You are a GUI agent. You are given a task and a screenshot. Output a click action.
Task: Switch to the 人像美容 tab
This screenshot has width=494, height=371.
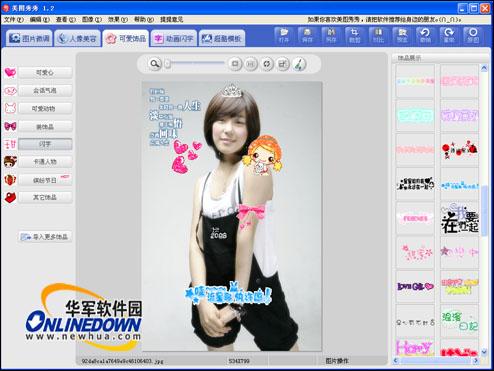(x=77, y=39)
